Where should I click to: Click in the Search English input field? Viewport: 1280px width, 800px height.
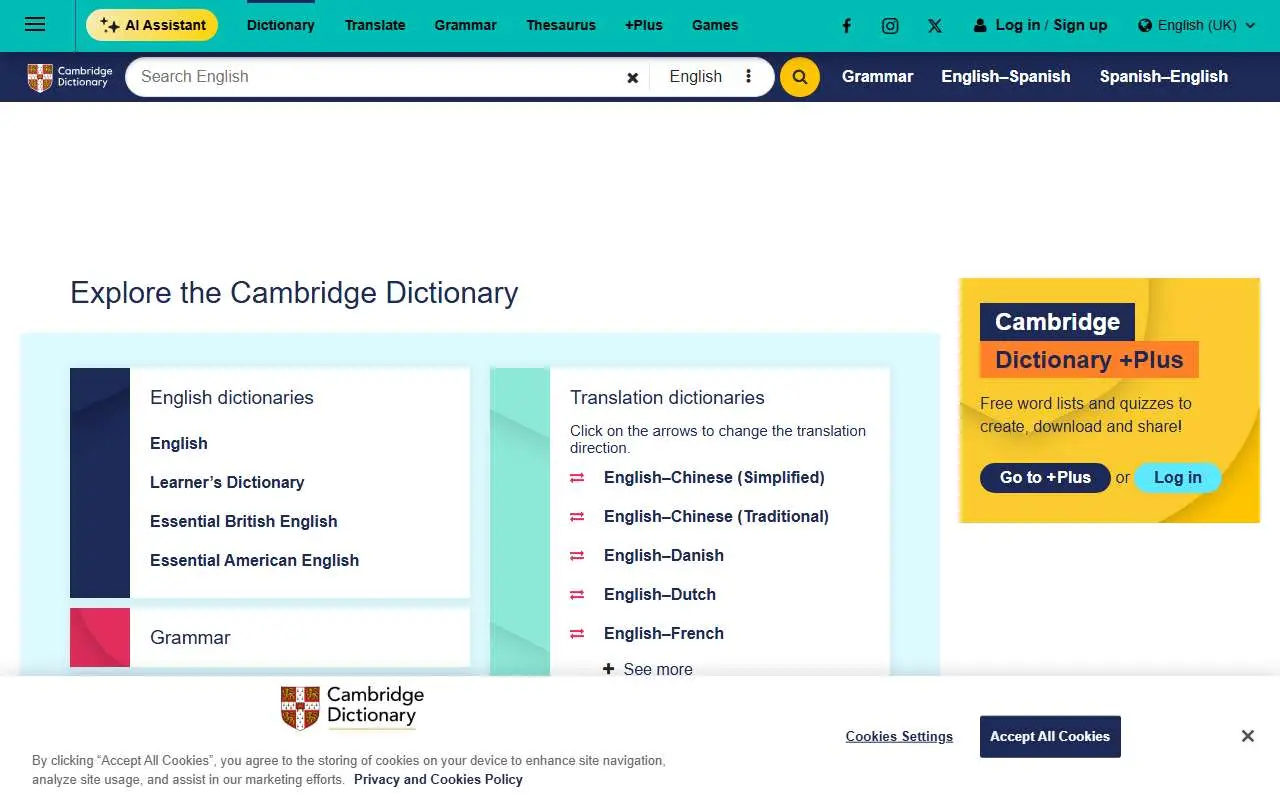pos(375,77)
